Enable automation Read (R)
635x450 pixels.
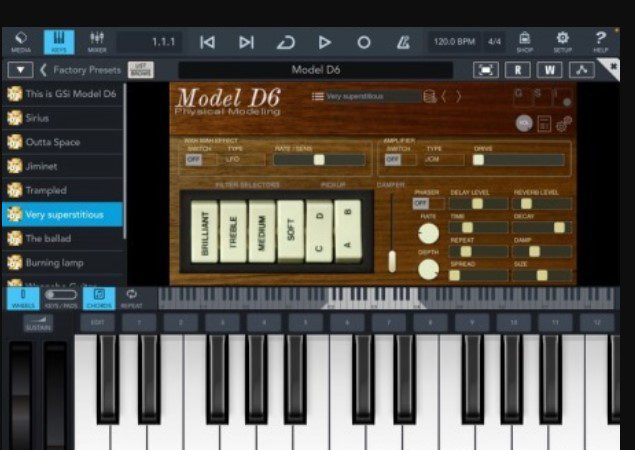point(518,70)
